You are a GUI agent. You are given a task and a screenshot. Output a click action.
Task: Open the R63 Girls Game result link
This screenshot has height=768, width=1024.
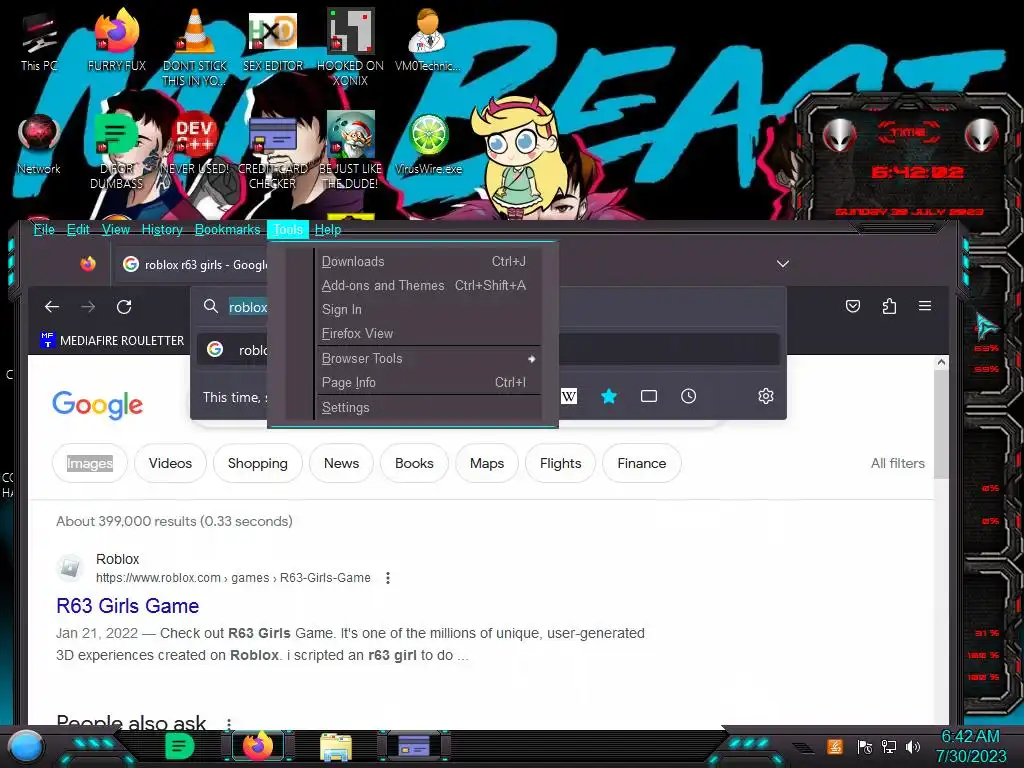[127, 605]
